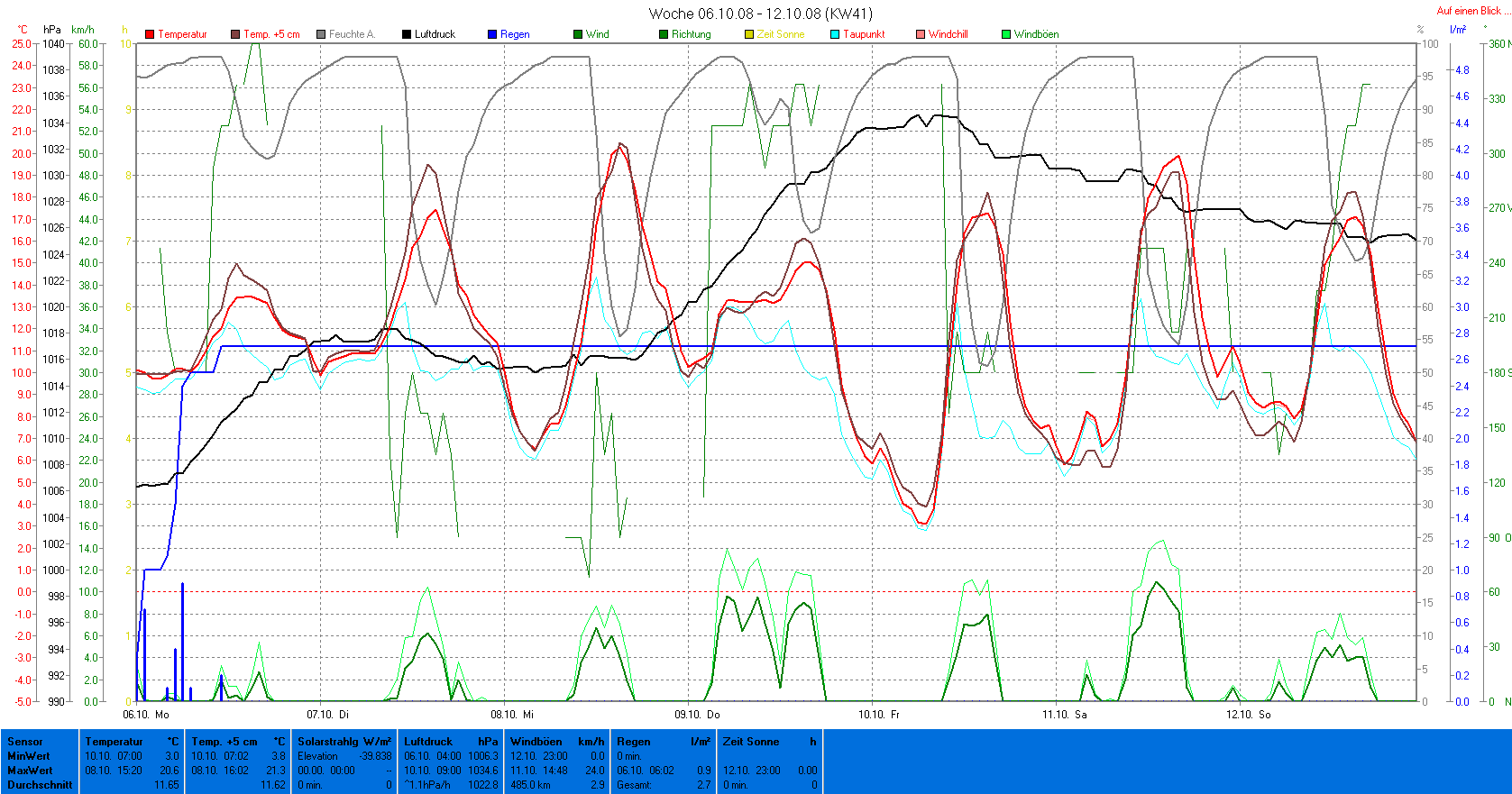The width and height of the screenshot is (1512, 794).
Task: Click the red Temperatur legend swatch
Action: click(150, 34)
